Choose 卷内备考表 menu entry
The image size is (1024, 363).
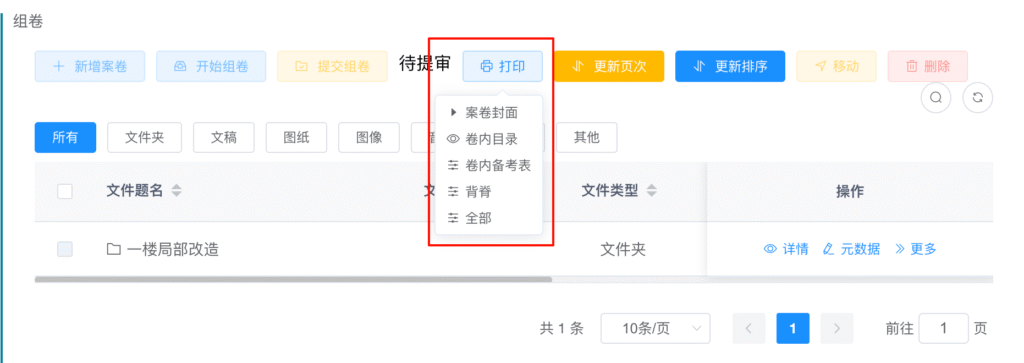pos(488,165)
